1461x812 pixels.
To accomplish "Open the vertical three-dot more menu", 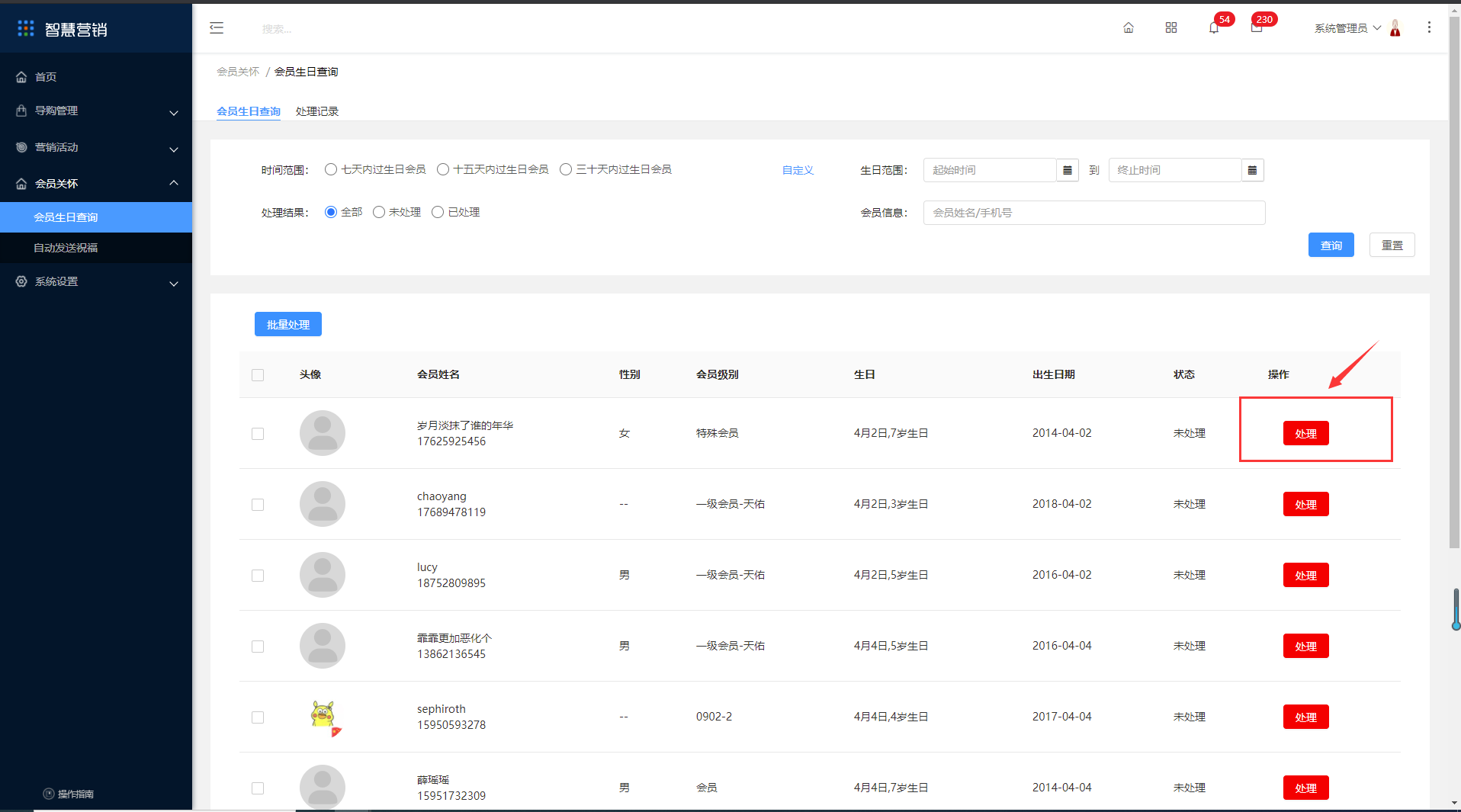I will (x=1429, y=27).
